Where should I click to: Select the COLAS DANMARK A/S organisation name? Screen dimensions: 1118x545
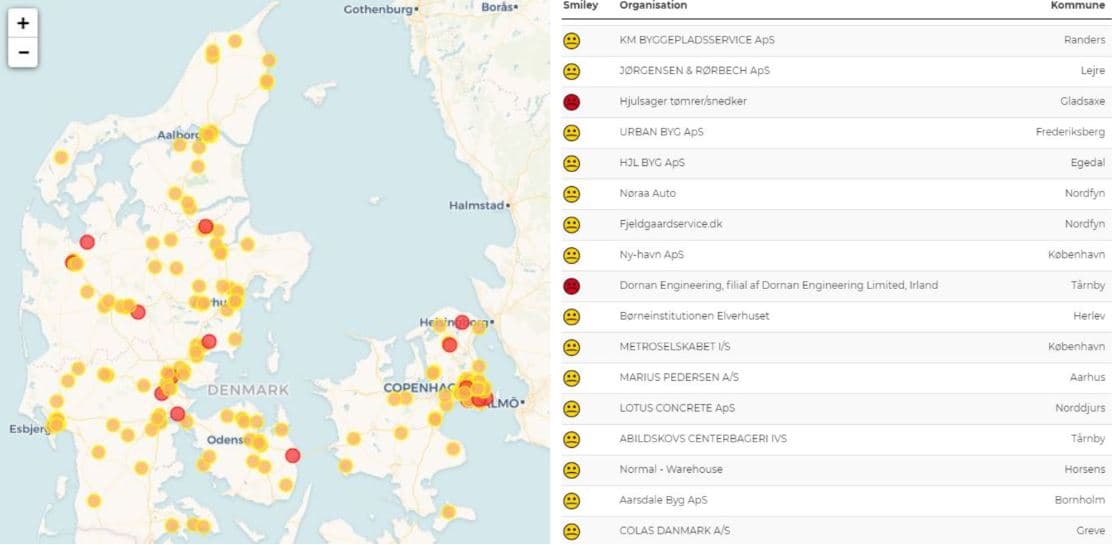(675, 531)
